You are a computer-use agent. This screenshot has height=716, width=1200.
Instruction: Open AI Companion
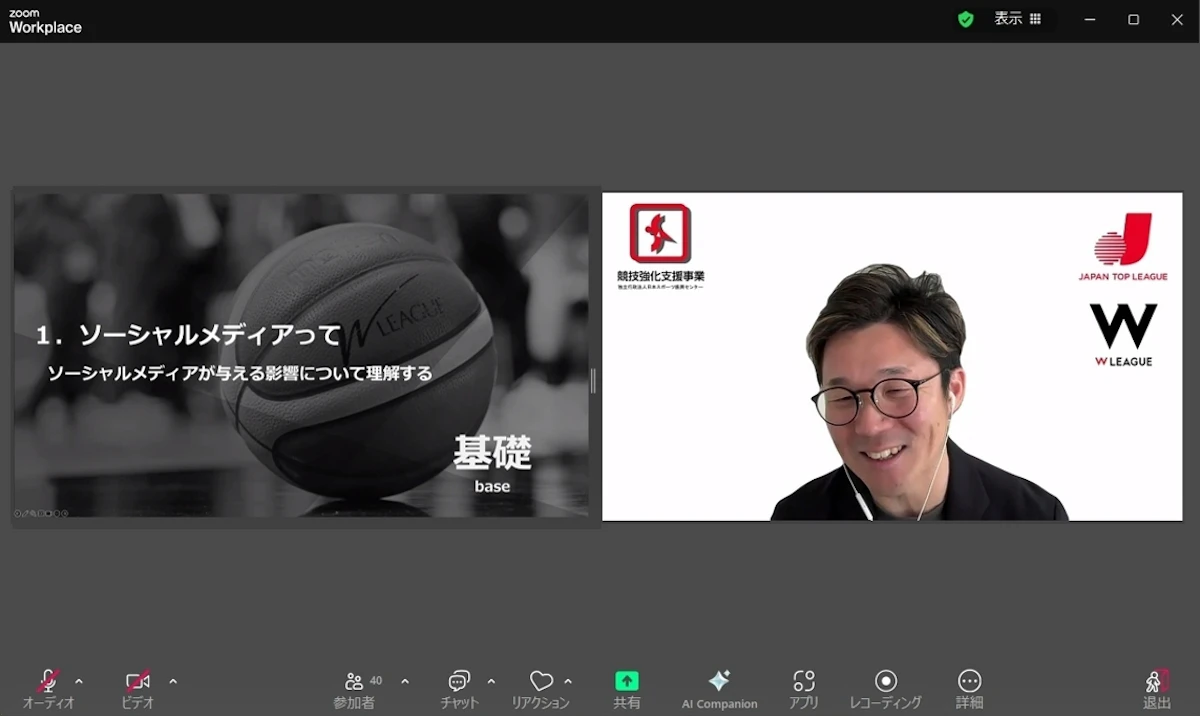click(719, 682)
